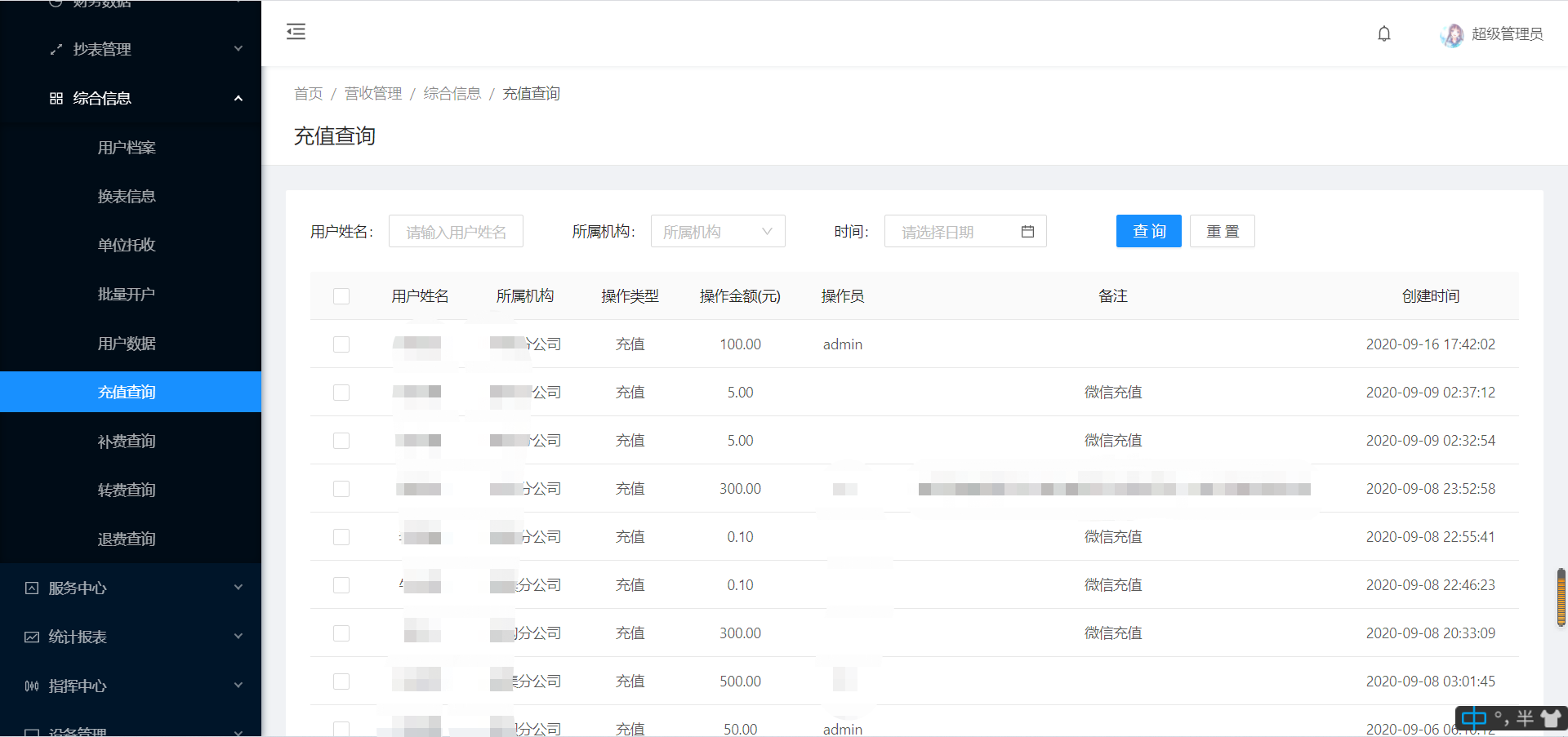Click the 100.00 amount cell
This screenshot has height=737, width=1568.
click(740, 344)
